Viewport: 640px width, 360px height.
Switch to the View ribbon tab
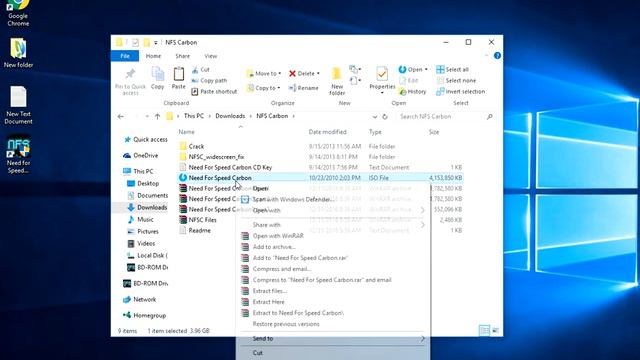[x=211, y=56]
